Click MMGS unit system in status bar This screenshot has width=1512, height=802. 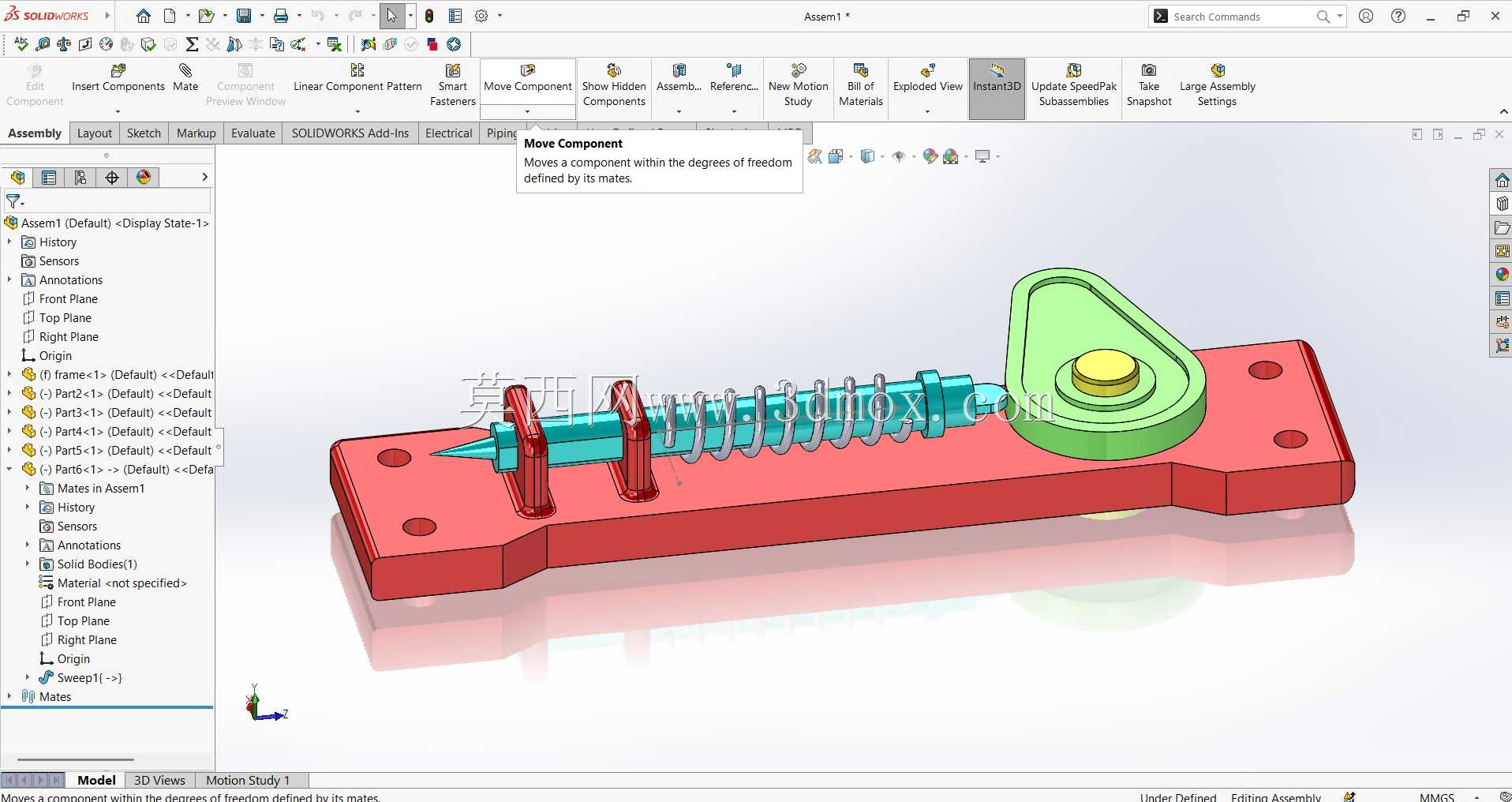[x=1437, y=797]
